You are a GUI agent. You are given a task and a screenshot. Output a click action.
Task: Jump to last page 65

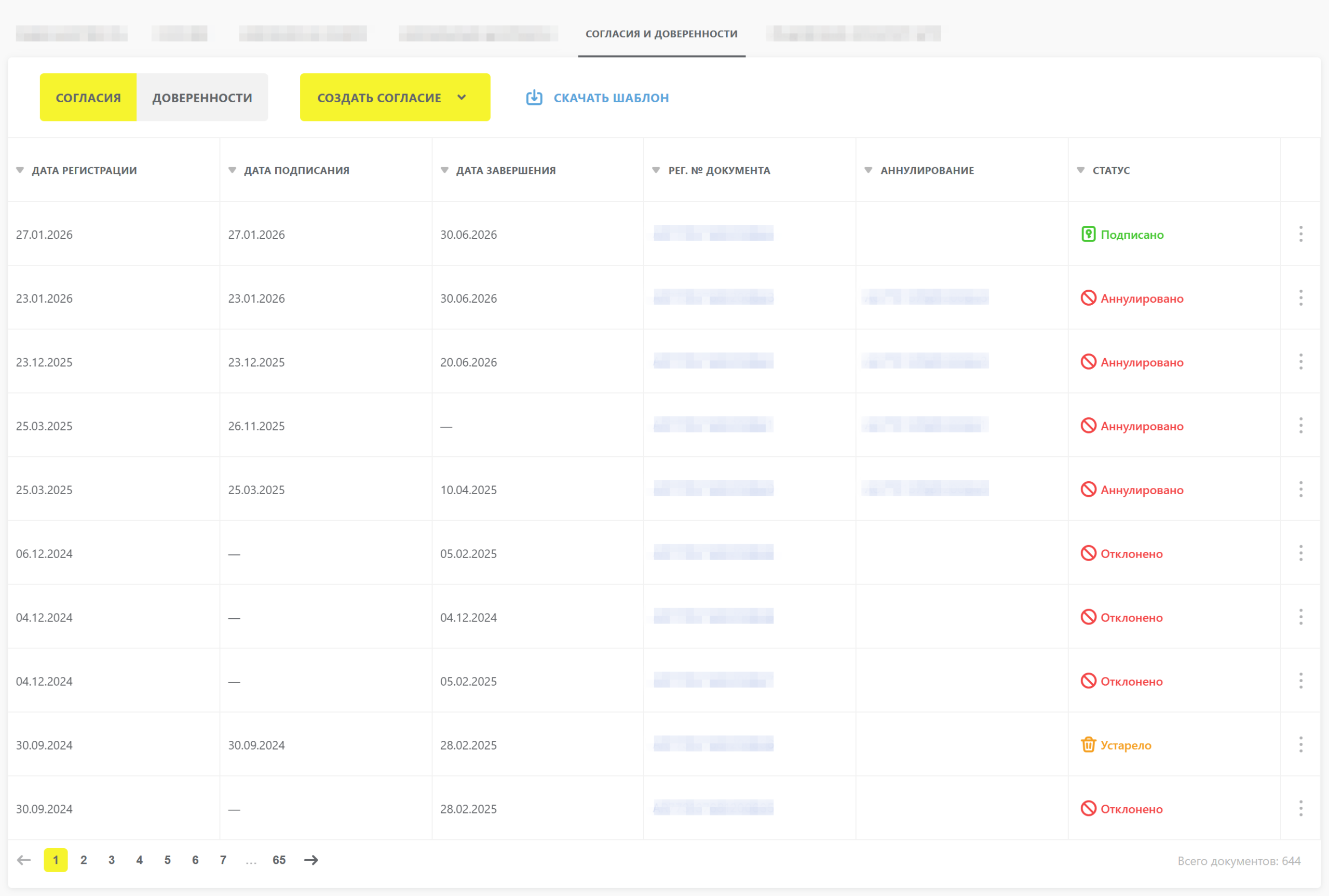coord(279,860)
